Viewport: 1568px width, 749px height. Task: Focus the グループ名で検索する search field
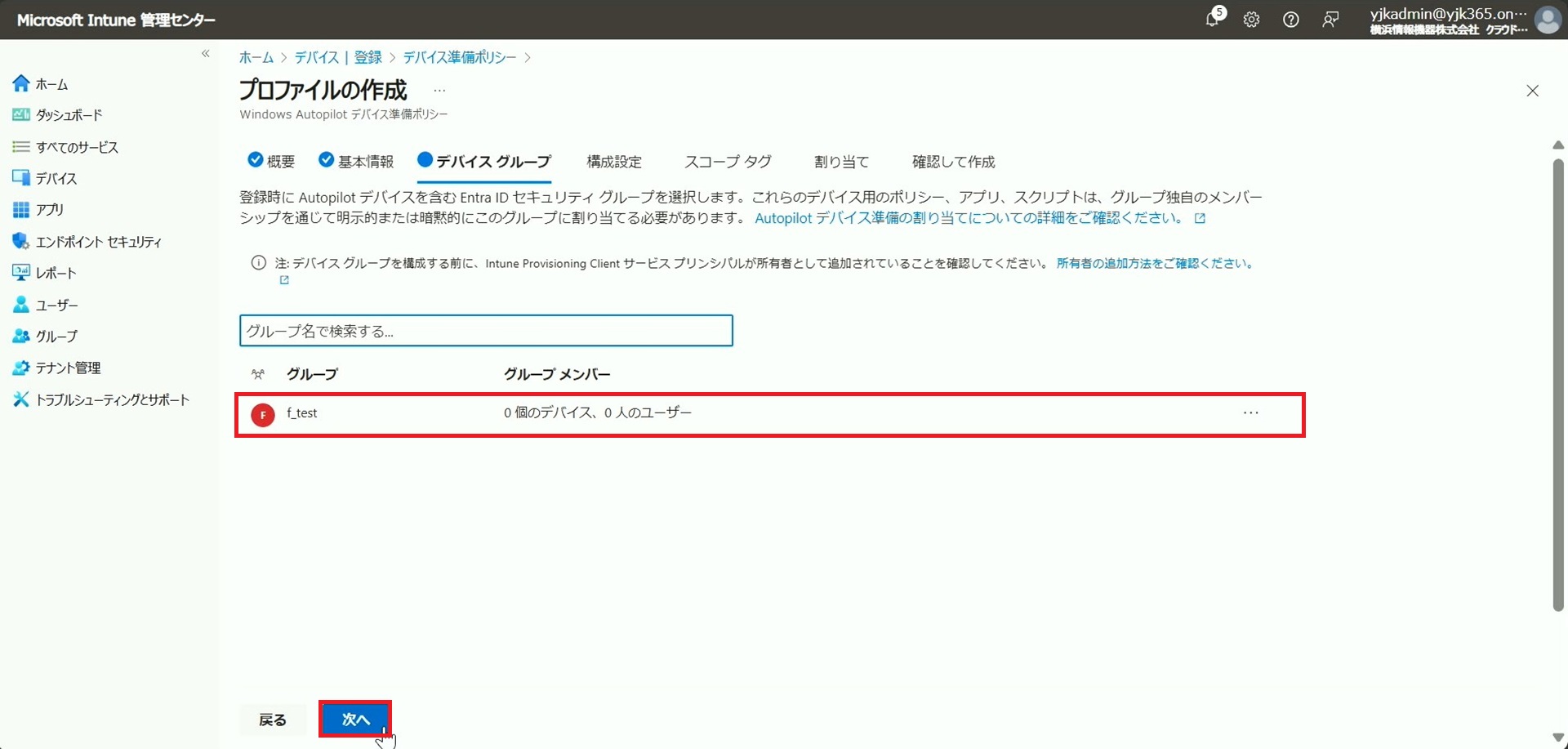pyautogui.click(x=486, y=331)
